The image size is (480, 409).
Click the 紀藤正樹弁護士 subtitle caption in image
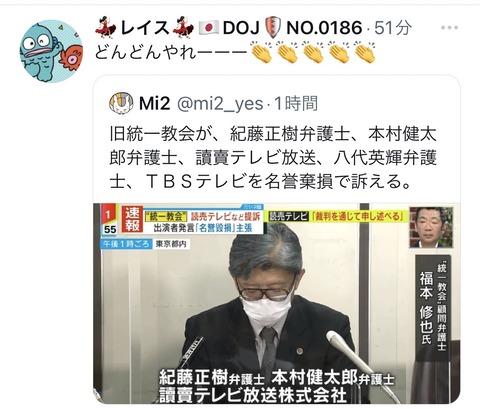211,378
